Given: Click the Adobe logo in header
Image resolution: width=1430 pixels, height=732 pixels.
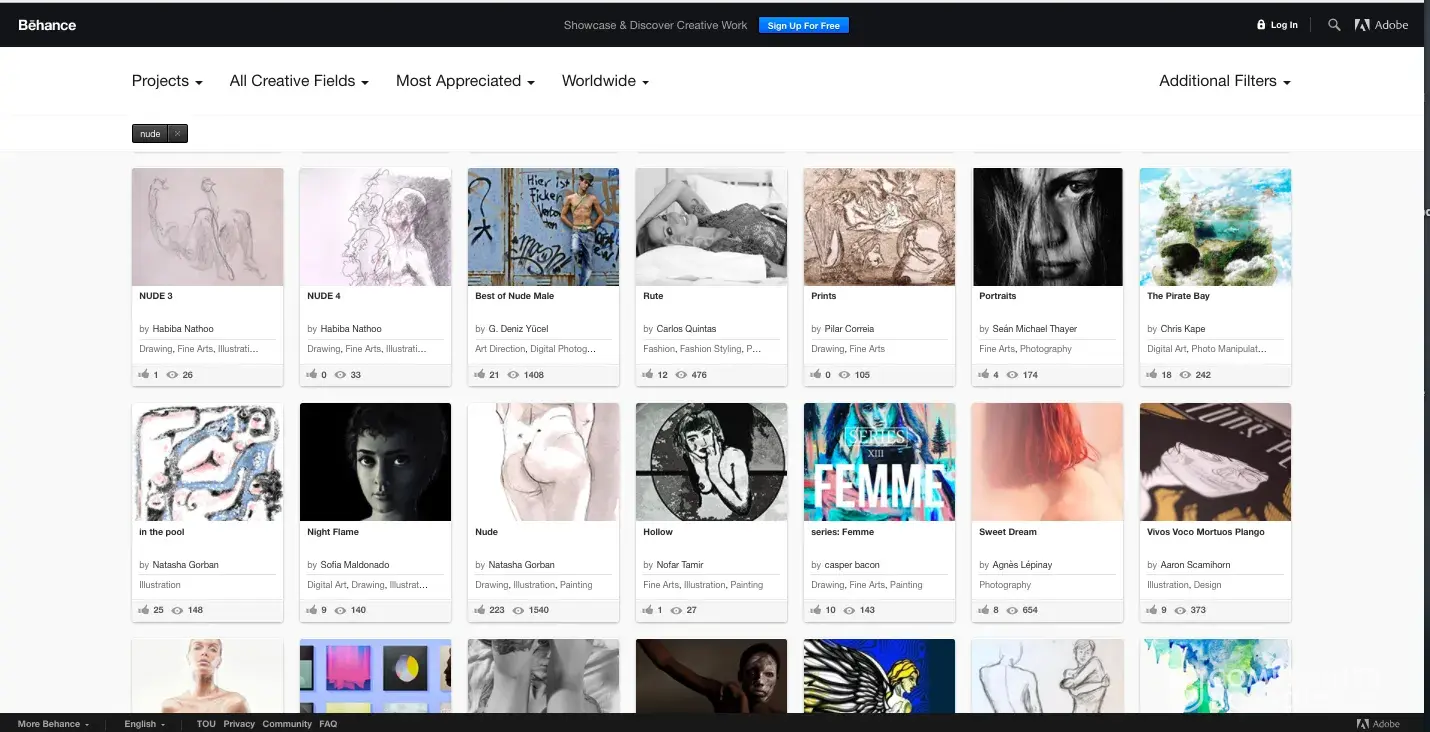Looking at the screenshot, I should (x=1381, y=25).
